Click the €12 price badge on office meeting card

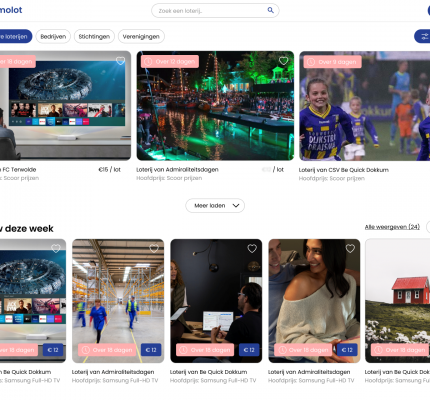pos(249,350)
